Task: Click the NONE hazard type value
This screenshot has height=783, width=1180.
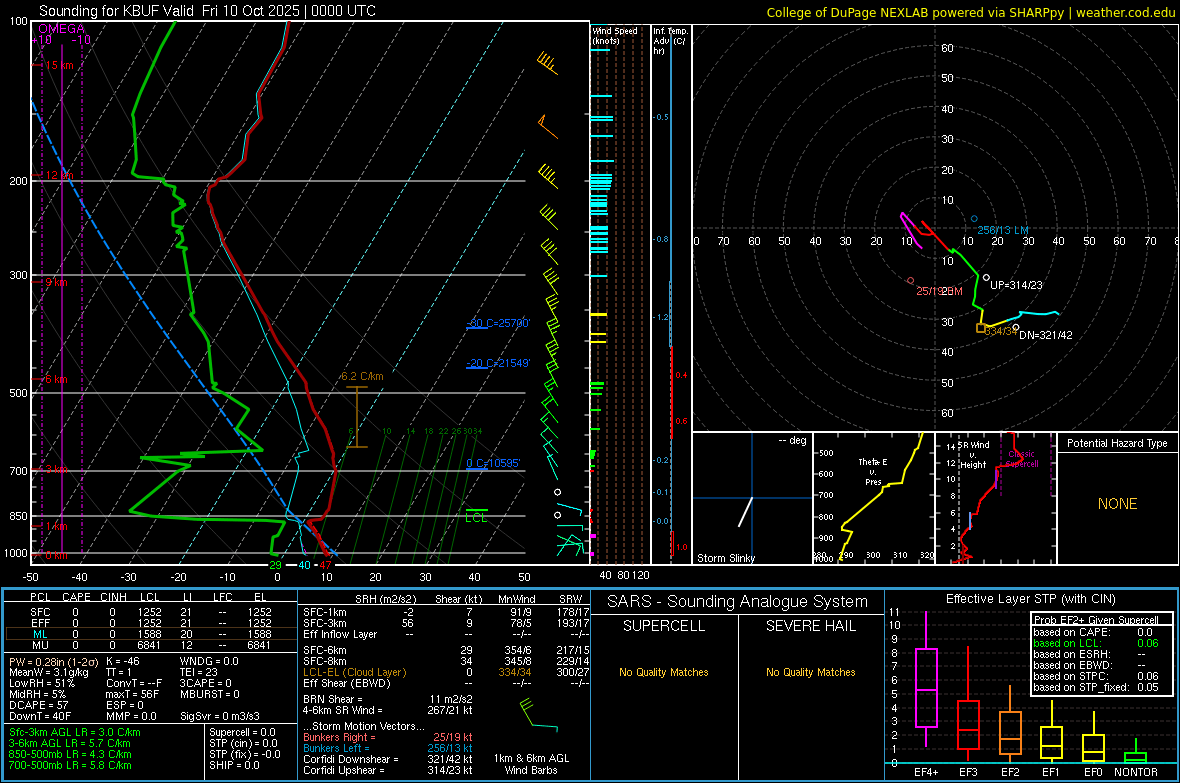Action: point(1118,504)
